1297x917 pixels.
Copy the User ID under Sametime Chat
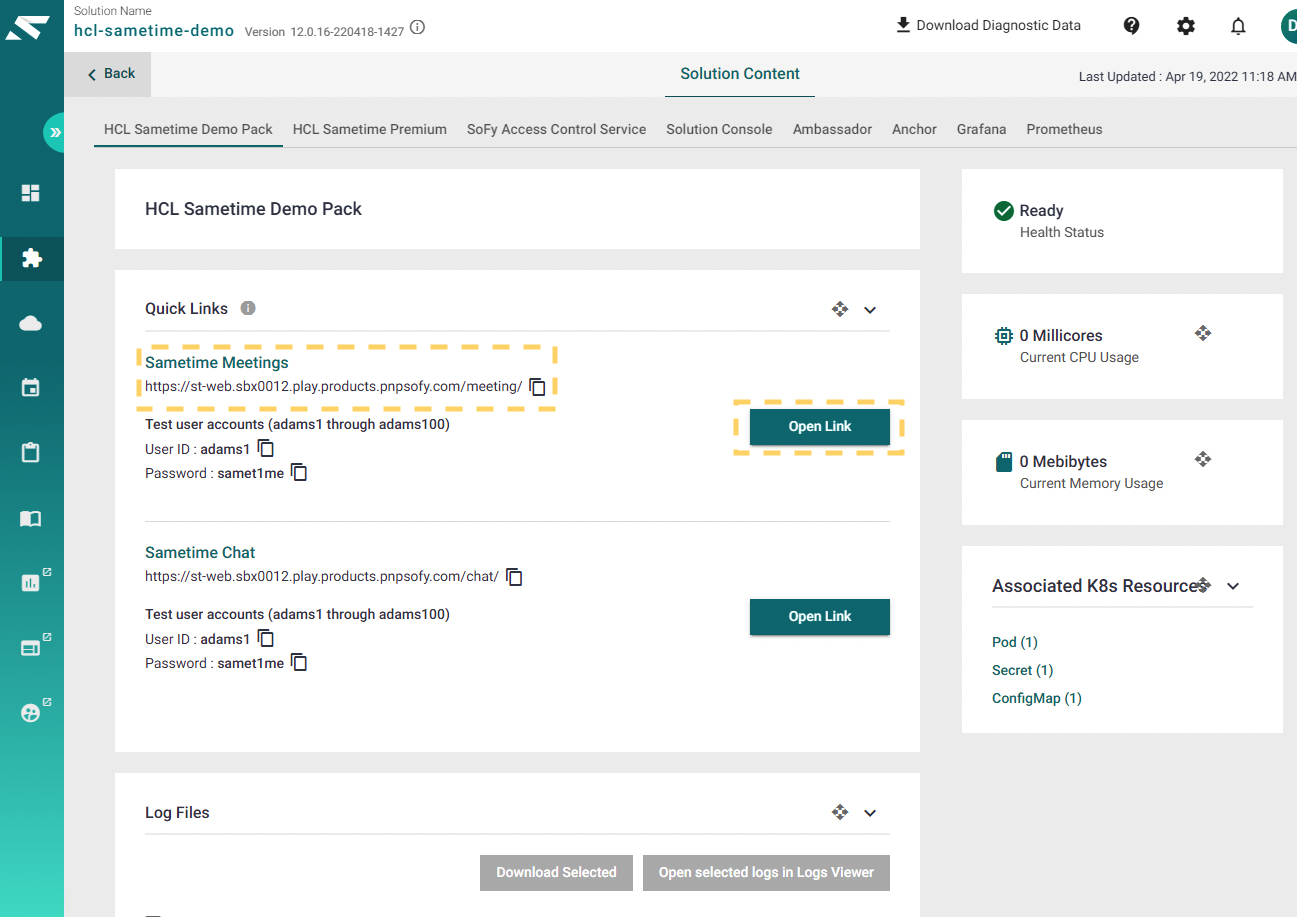click(x=266, y=639)
